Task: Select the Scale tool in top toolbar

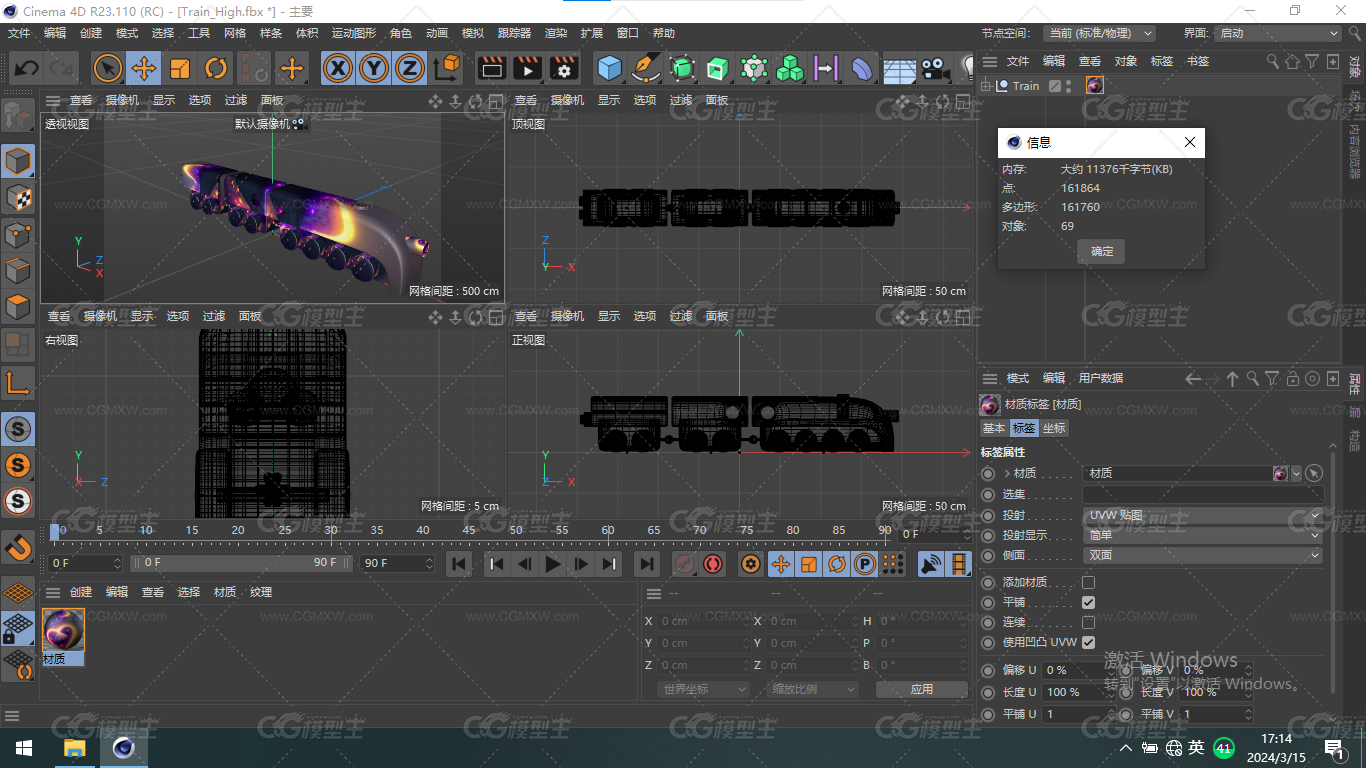Action: (x=180, y=68)
